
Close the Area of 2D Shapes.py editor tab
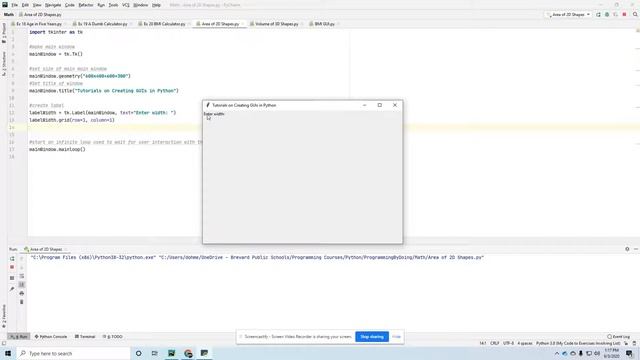tap(242, 24)
